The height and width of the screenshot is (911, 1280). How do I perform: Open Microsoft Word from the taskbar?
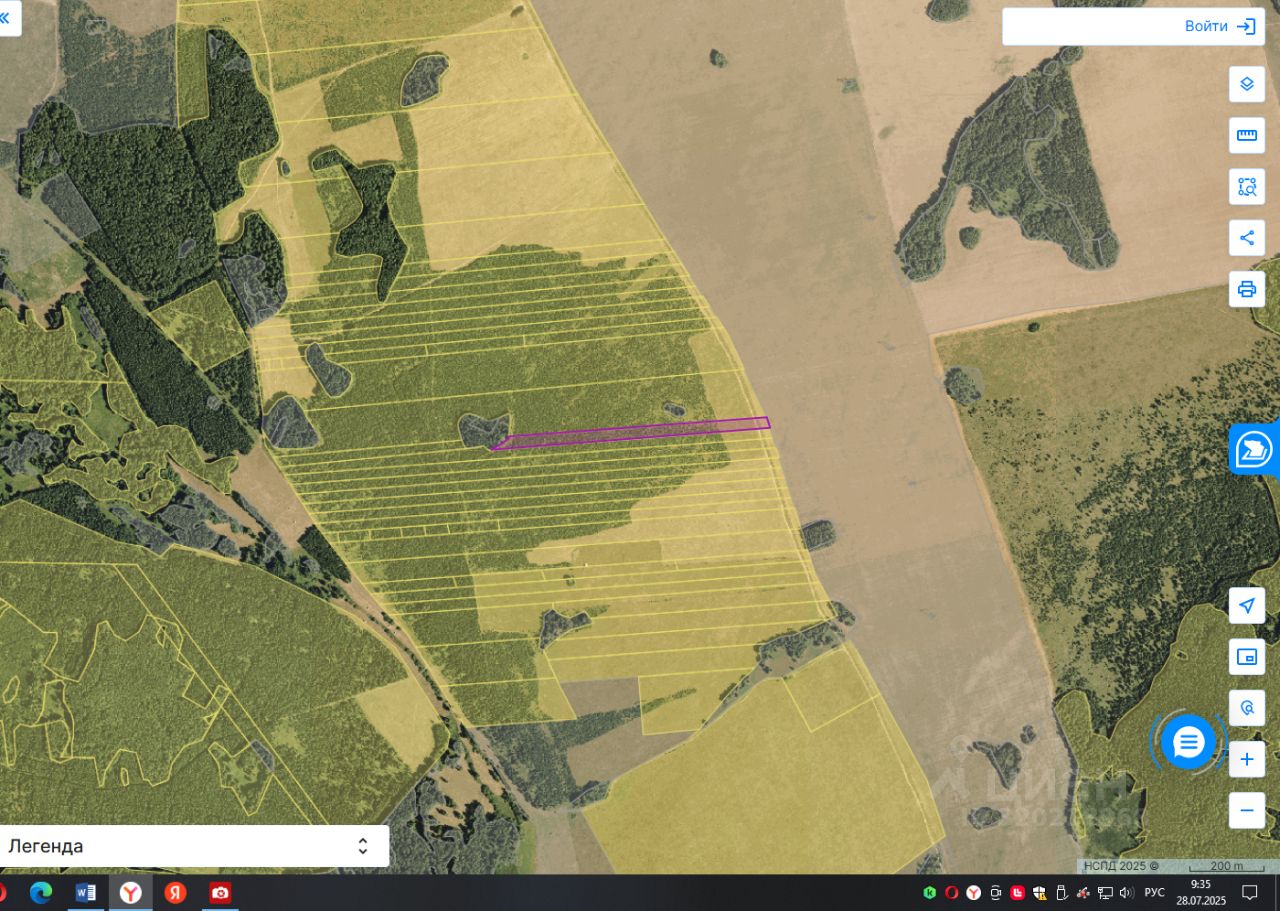pos(85,892)
